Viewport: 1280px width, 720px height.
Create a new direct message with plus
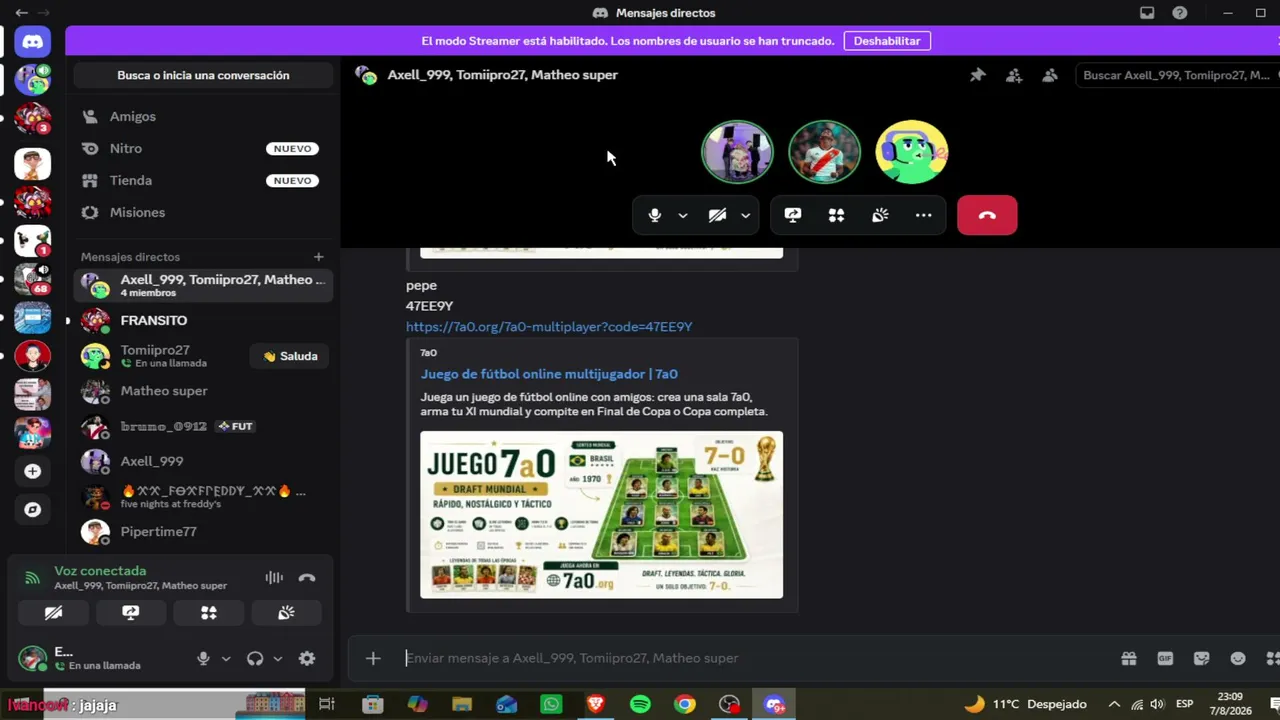(x=318, y=257)
